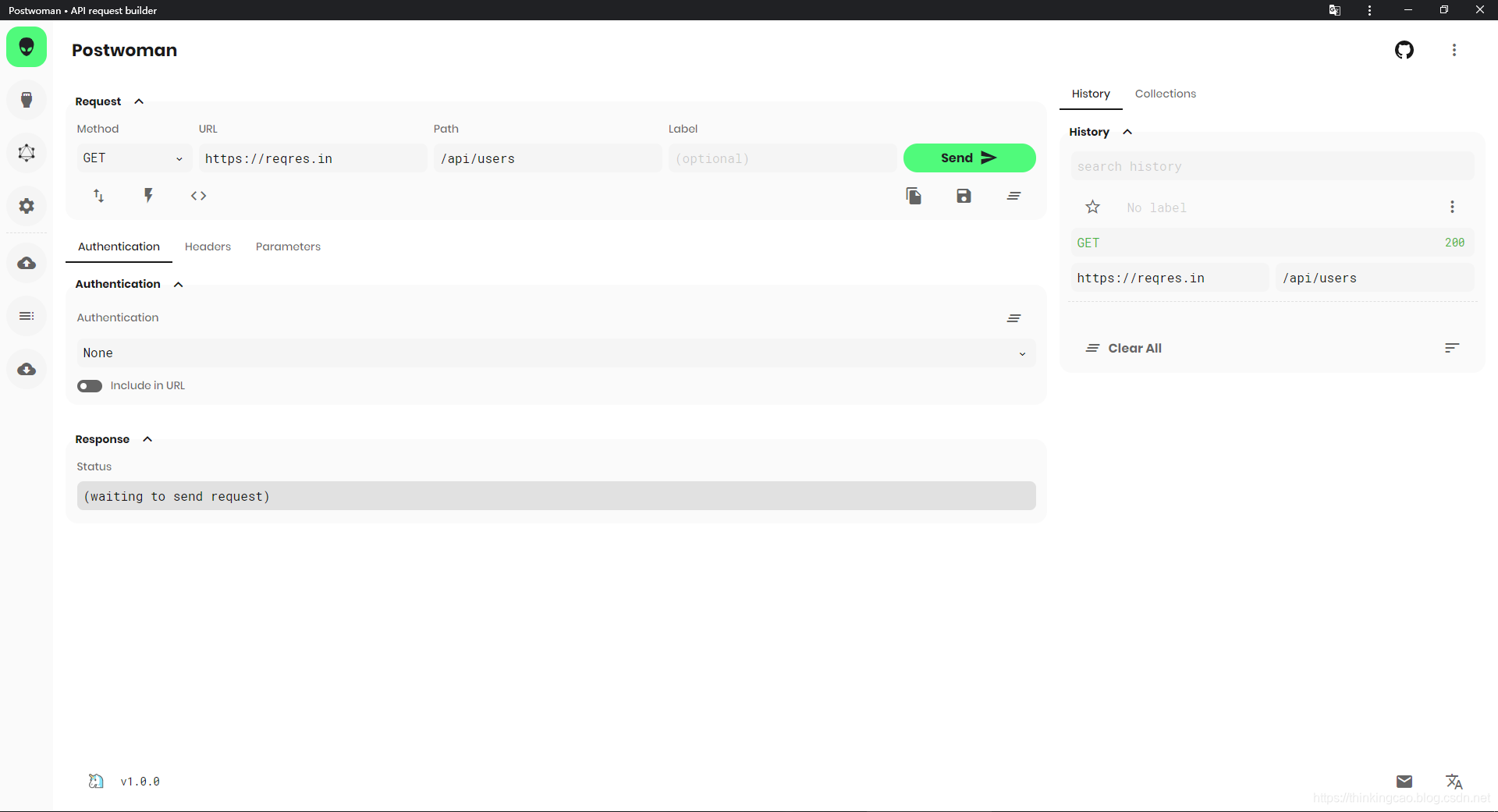Open the mail contact icon
1498x812 pixels.
click(x=1404, y=782)
